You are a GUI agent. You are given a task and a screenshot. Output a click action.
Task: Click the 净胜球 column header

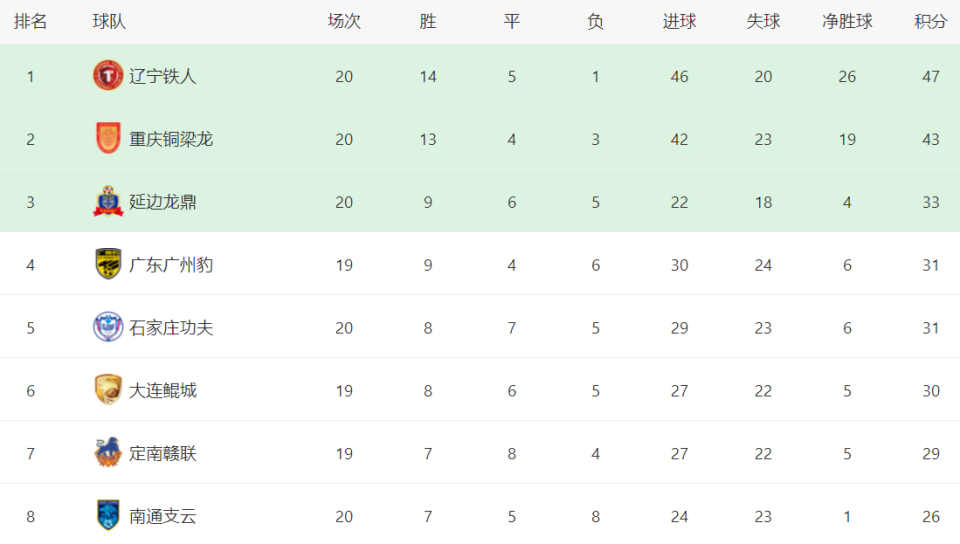tap(847, 21)
